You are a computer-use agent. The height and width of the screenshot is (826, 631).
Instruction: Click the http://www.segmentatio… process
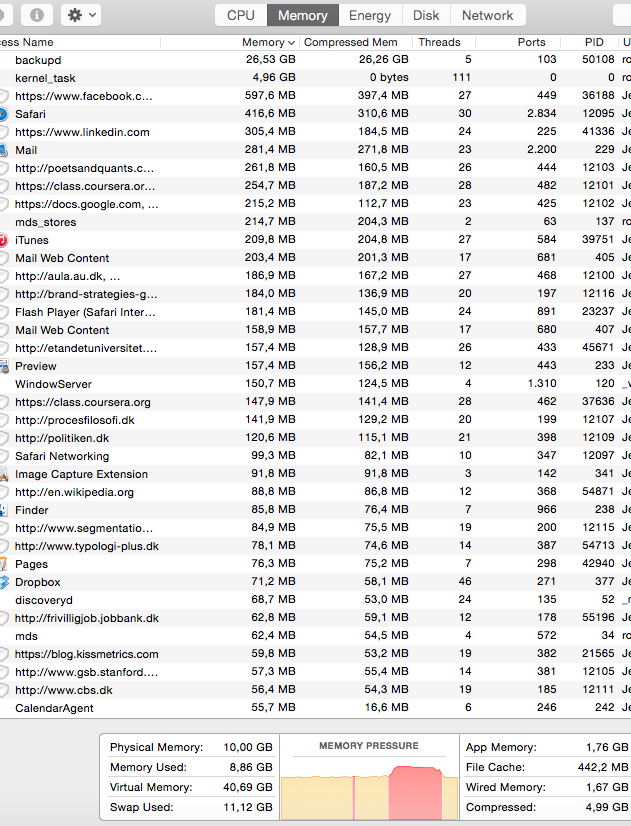pyautogui.click(x=316, y=528)
